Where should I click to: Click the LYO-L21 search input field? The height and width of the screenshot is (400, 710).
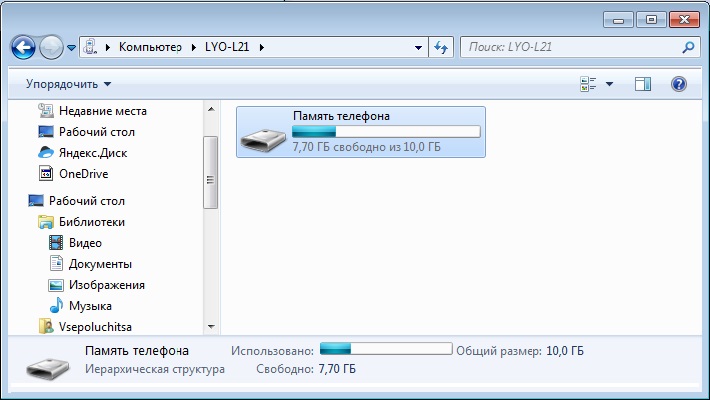573,47
